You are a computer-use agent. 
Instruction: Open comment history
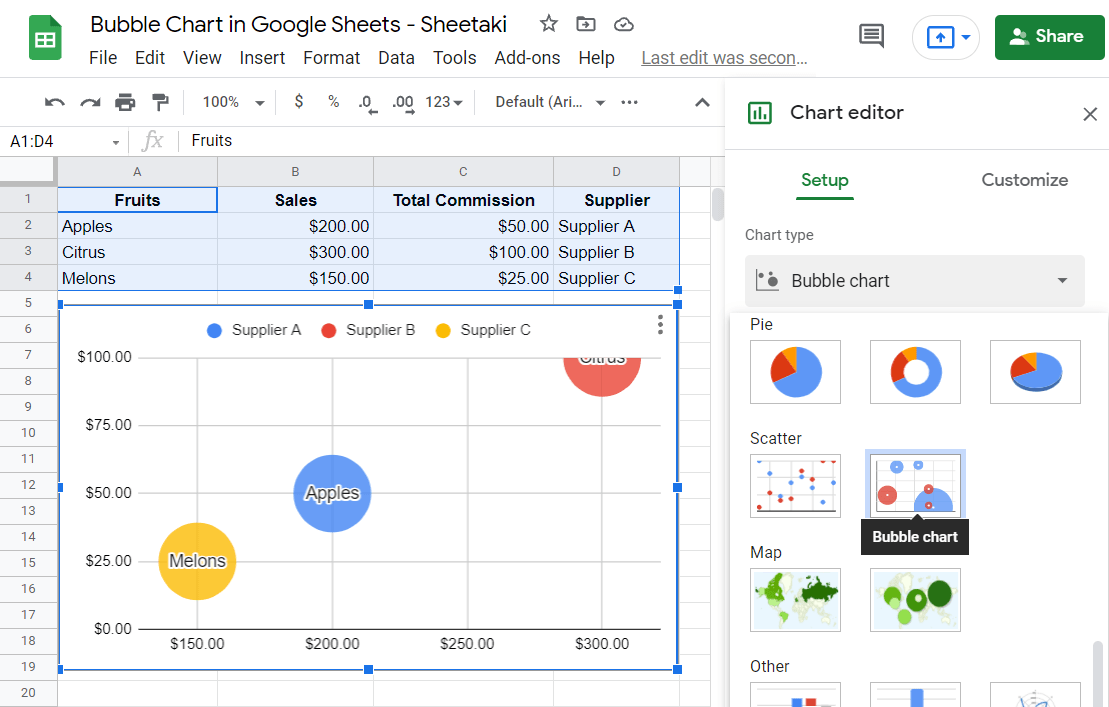(870, 34)
